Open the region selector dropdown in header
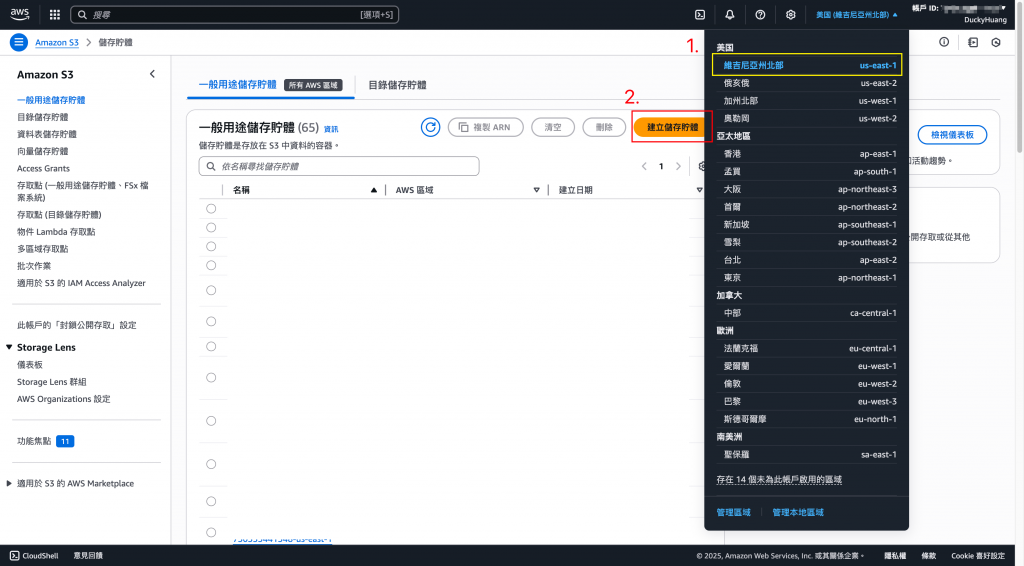Viewport: 1024px width, 566px height. pos(856,14)
